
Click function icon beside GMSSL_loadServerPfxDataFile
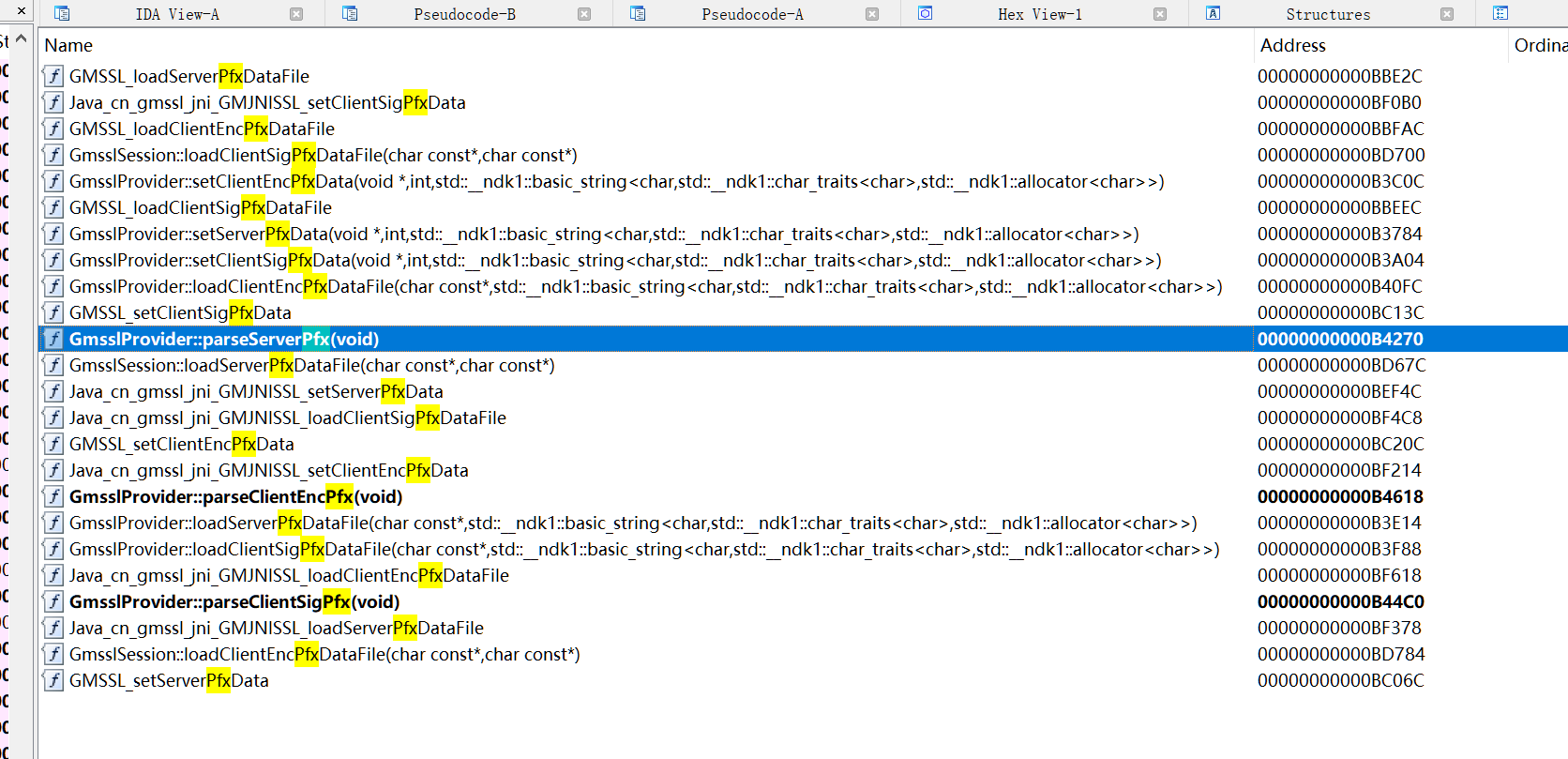click(x=54, y=76)
